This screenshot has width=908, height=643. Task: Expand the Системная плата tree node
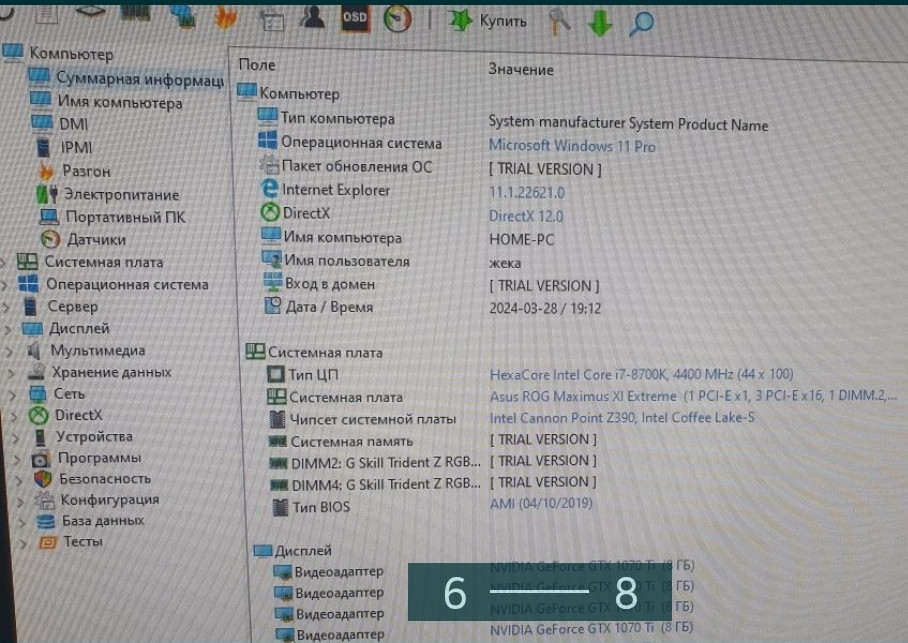point(6,262)
